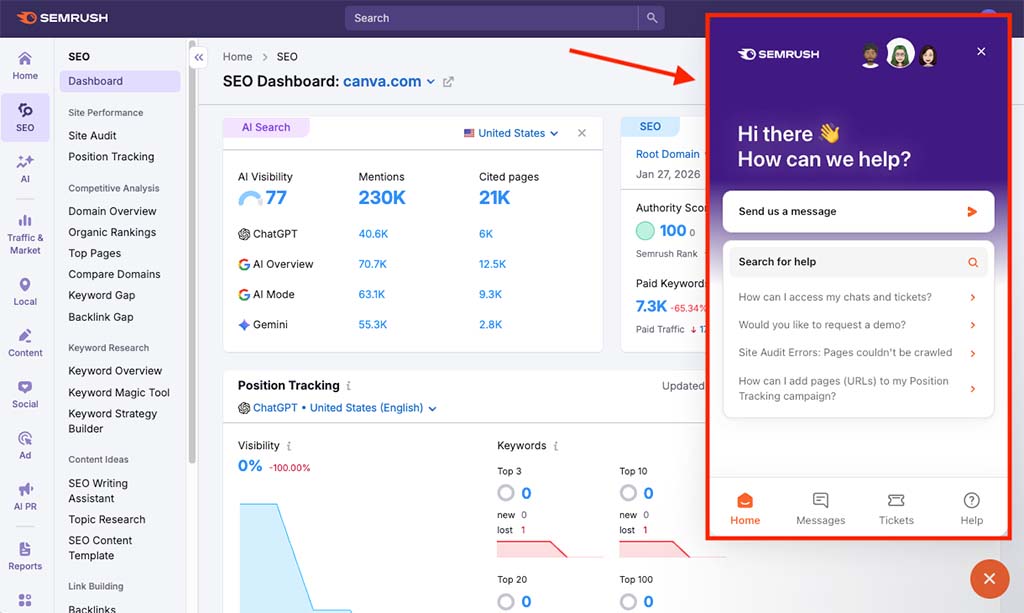Select the AI PR sidebar icon
This screenshot has height=613, width=1024.
click(25, 495)
